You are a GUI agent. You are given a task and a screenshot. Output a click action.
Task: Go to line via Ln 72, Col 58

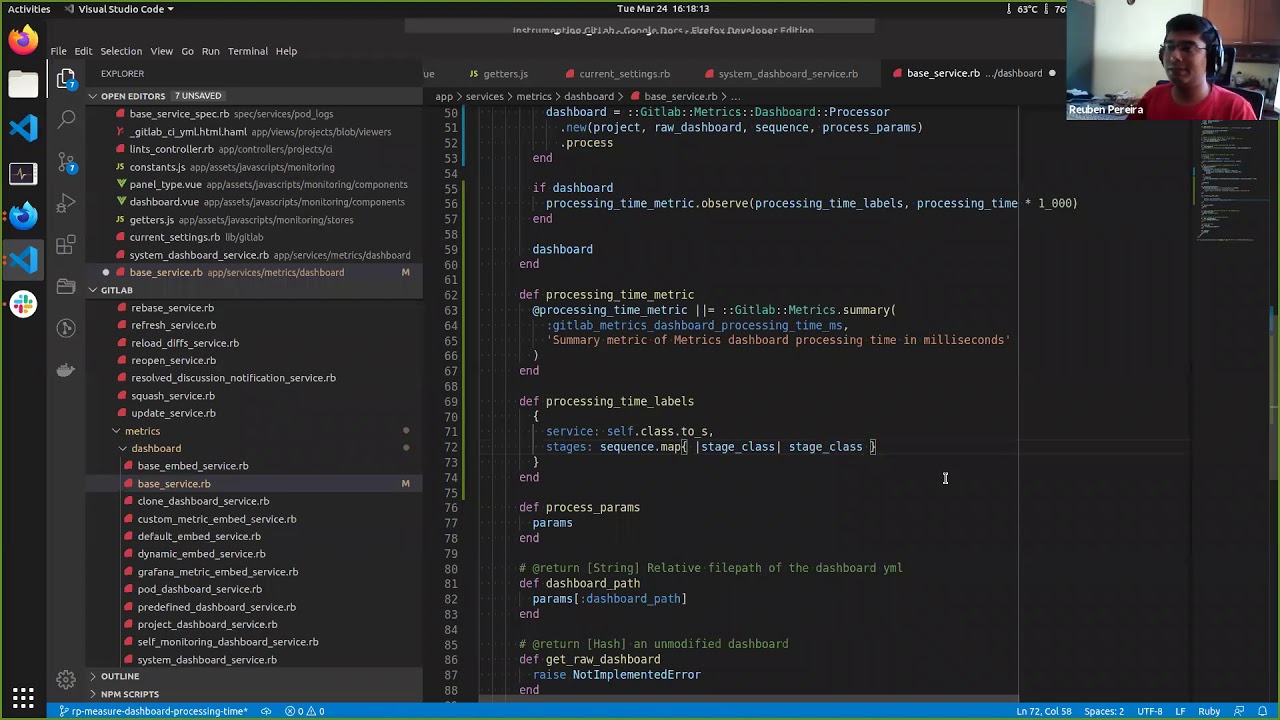tap(1043, 711)
